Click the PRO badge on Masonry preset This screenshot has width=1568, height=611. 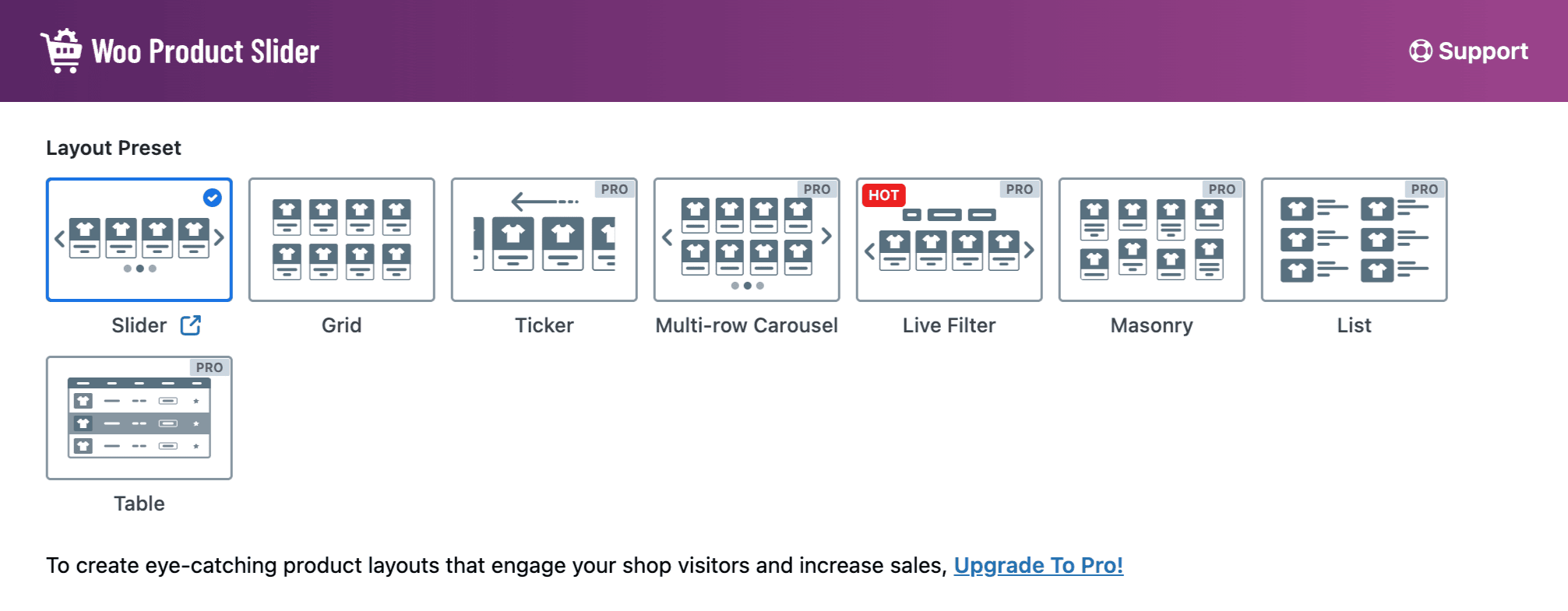pos(1221,189)
